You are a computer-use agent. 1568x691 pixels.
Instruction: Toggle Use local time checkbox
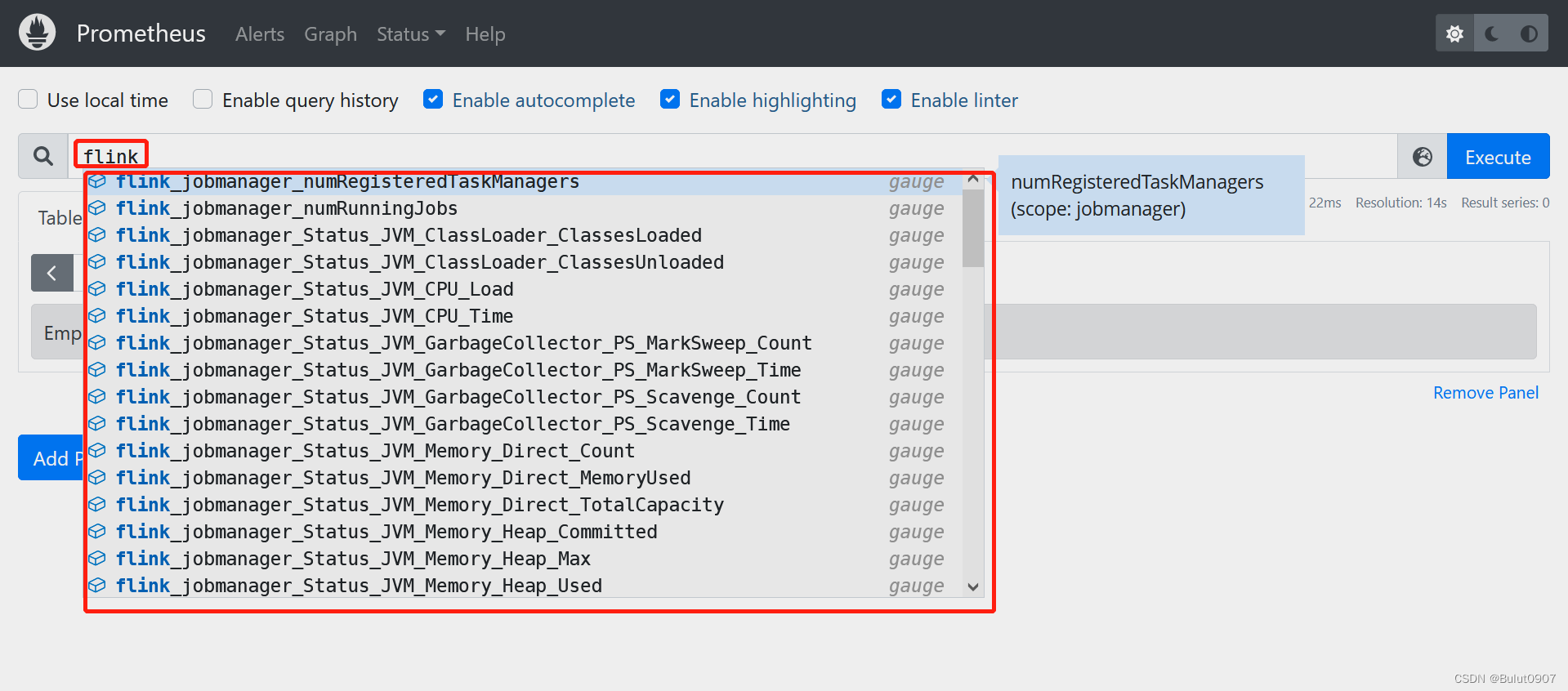(x=28, y=99)
